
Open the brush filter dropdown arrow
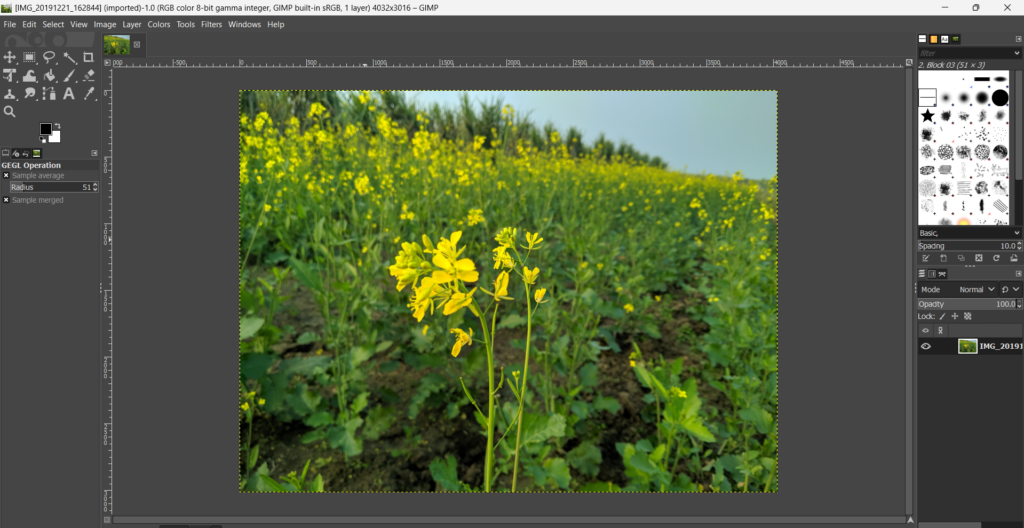point(1017,52)
